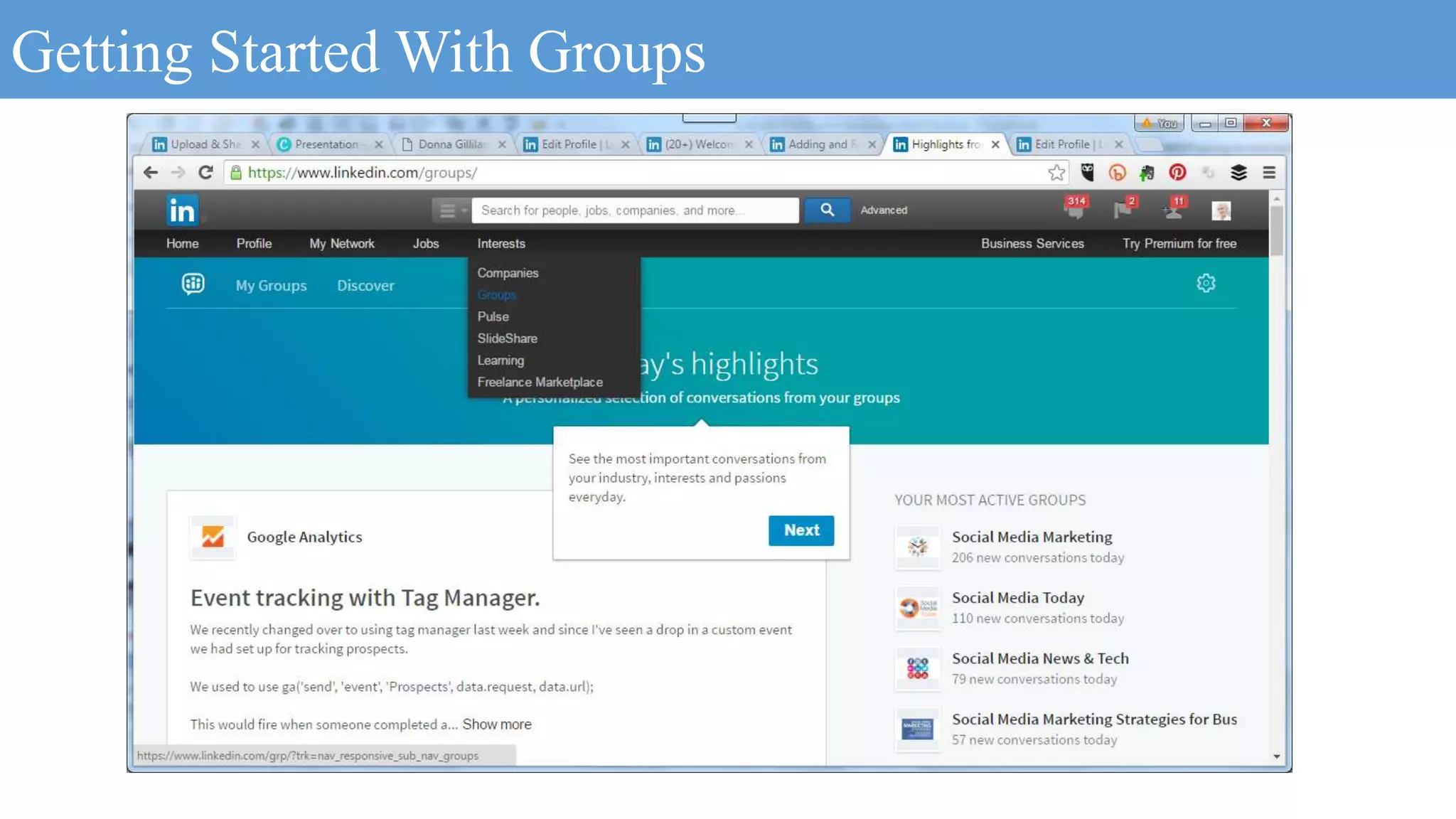Screen dimensions: 1456x819
Task: Select Groups from Interests dropdown
Action: pyautogui.click(x=496, y=294)
